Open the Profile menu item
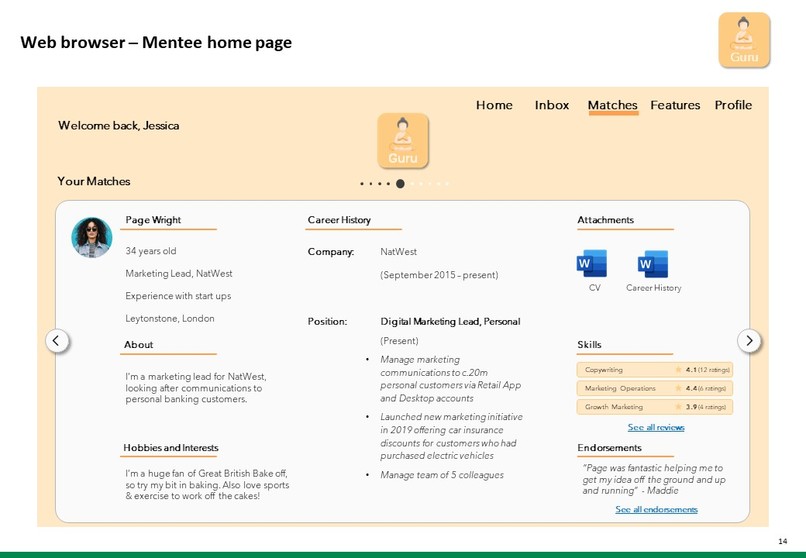The height and width of the screenshot is (558, 806). tap(733, 105)
